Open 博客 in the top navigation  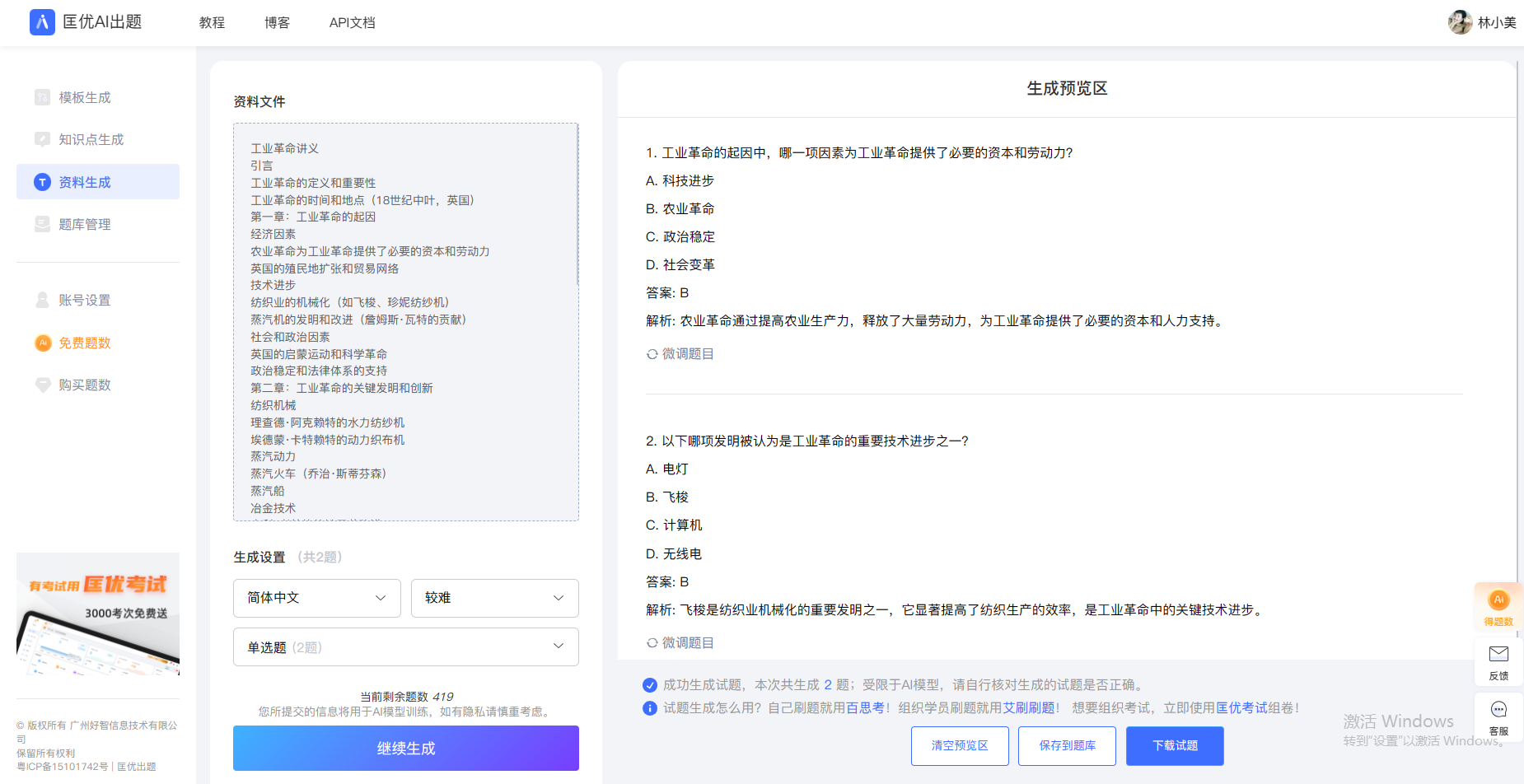coord(277,23)
